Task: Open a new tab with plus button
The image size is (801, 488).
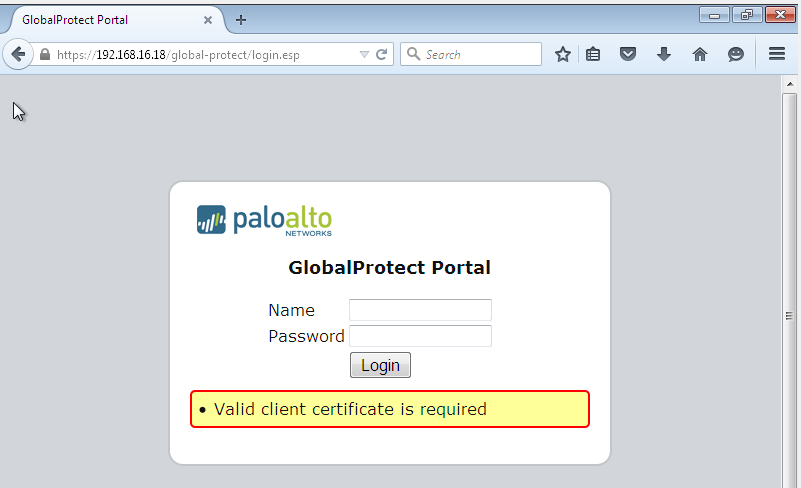Action: 241,20
